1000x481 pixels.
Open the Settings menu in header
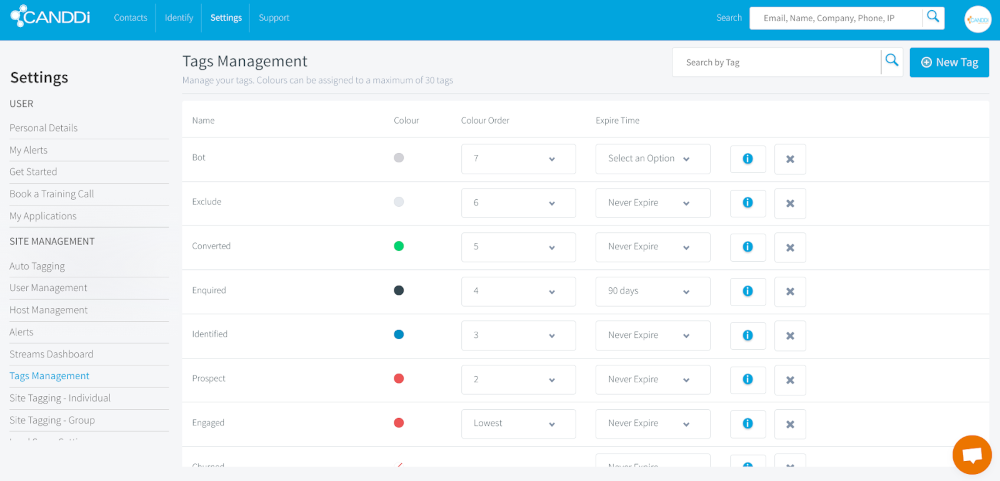coord(226,18)
